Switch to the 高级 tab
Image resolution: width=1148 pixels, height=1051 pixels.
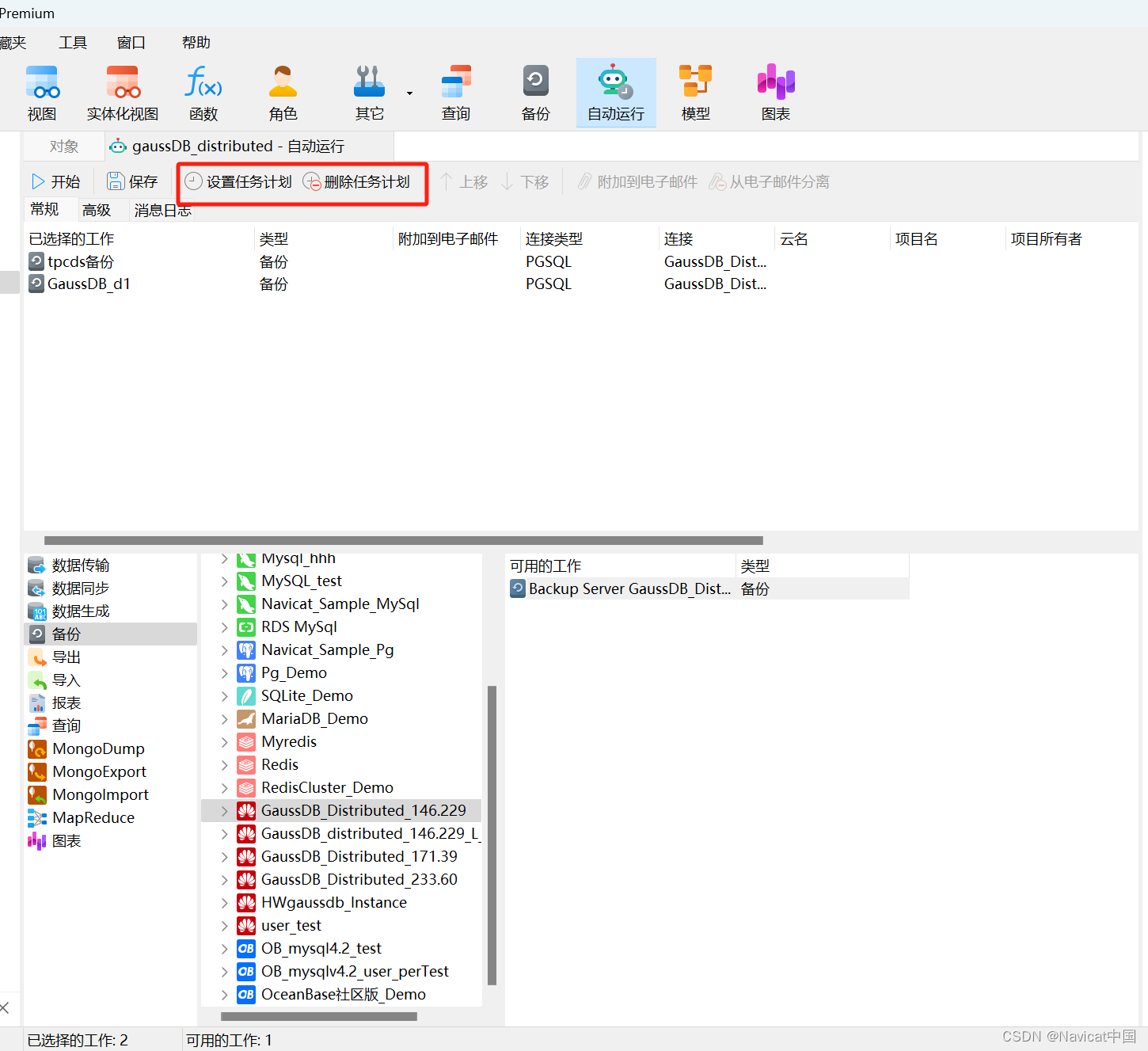(97, 210)
